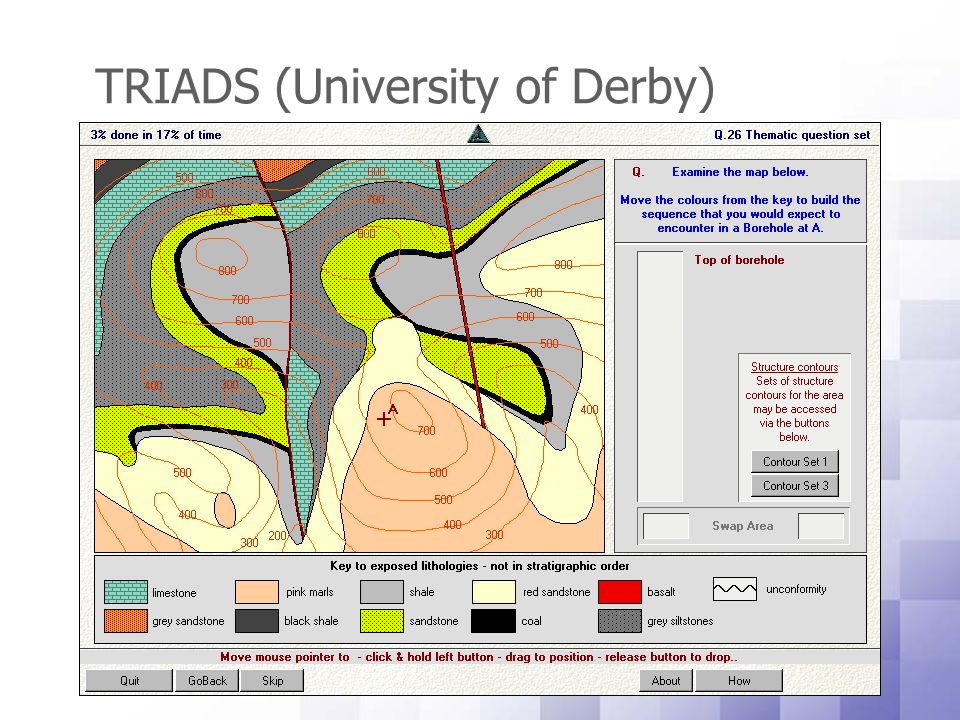Screen dimensions: 960x720
Task: Pick the red basalt swatch
Action: pos(620,592)
